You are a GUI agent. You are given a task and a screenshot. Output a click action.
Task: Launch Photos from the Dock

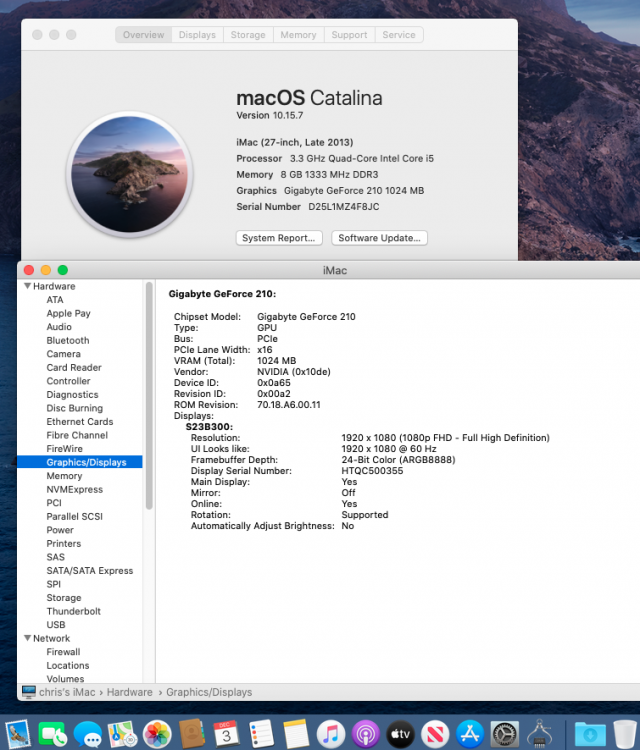(157, 734)
